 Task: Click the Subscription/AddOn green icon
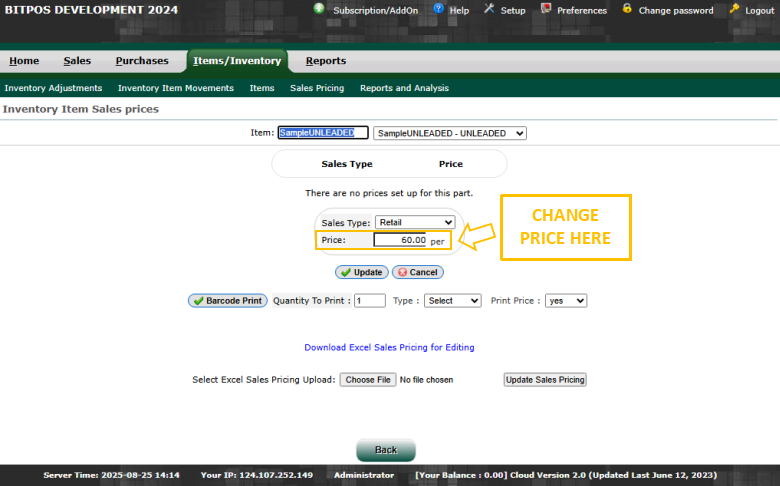pyautogui.click(x=319, y=9)
